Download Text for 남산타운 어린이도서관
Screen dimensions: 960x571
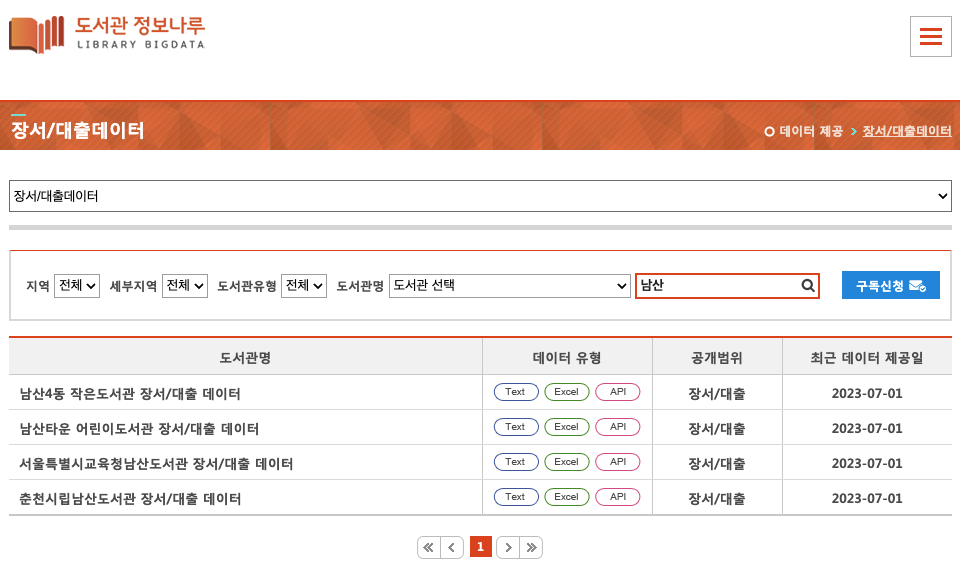click(x=516, y=427)
